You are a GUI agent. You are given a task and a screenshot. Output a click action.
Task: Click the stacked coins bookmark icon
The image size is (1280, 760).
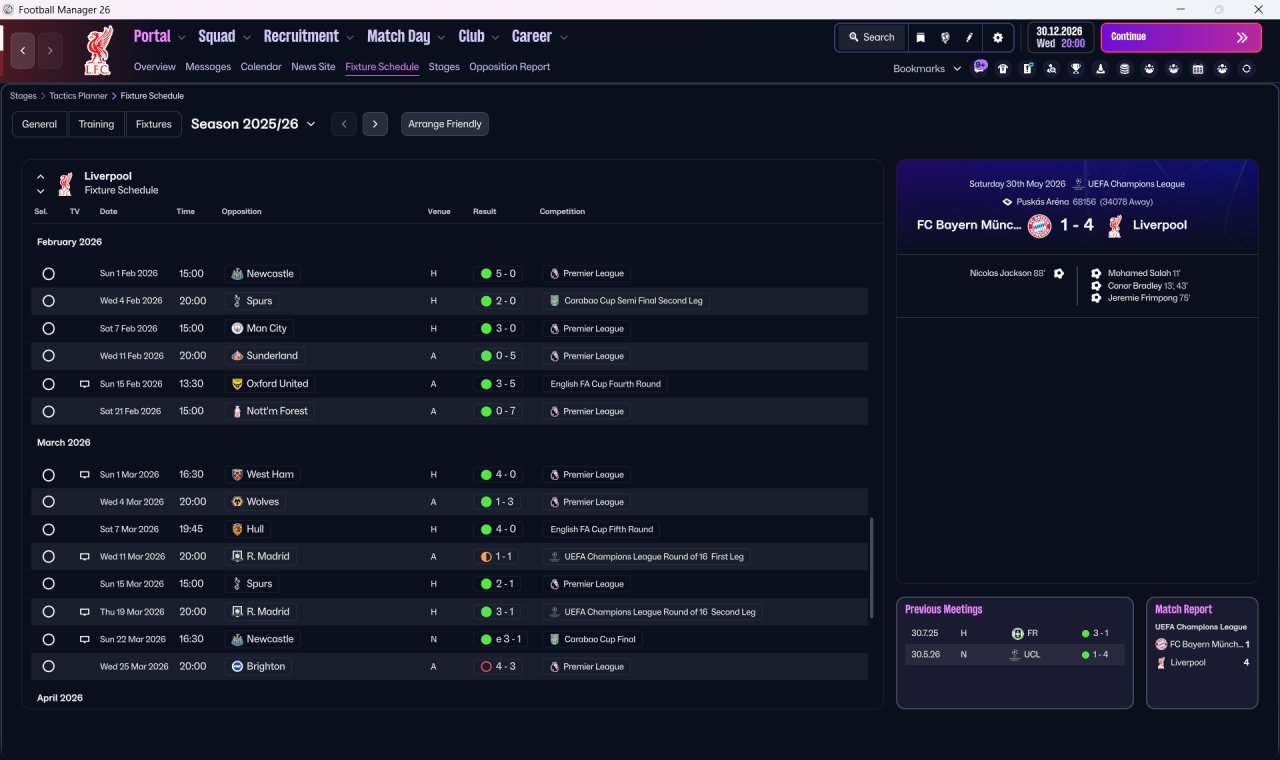point(1124,69)
